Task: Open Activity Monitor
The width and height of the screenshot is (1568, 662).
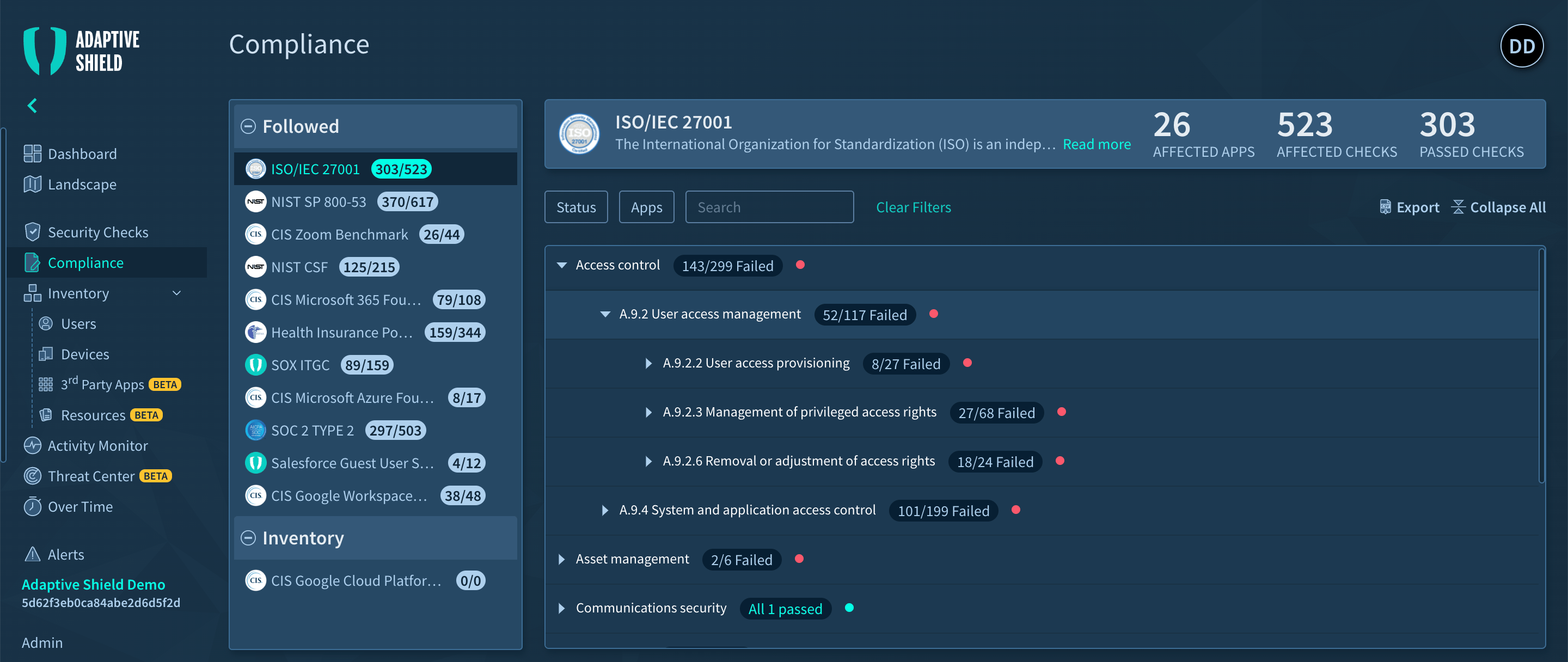Action: (98, 445)
